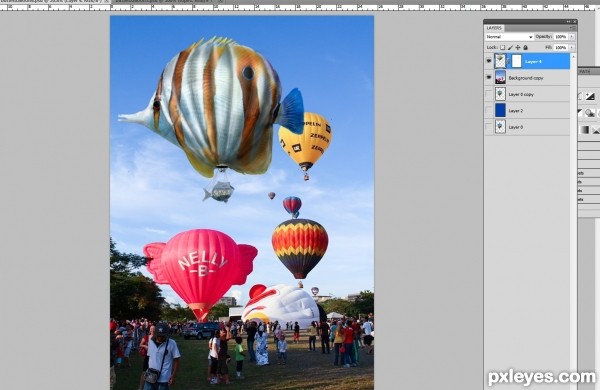Switch to the Layers tab
This screenshot has height=390, width=600.
tap(494, 28)
